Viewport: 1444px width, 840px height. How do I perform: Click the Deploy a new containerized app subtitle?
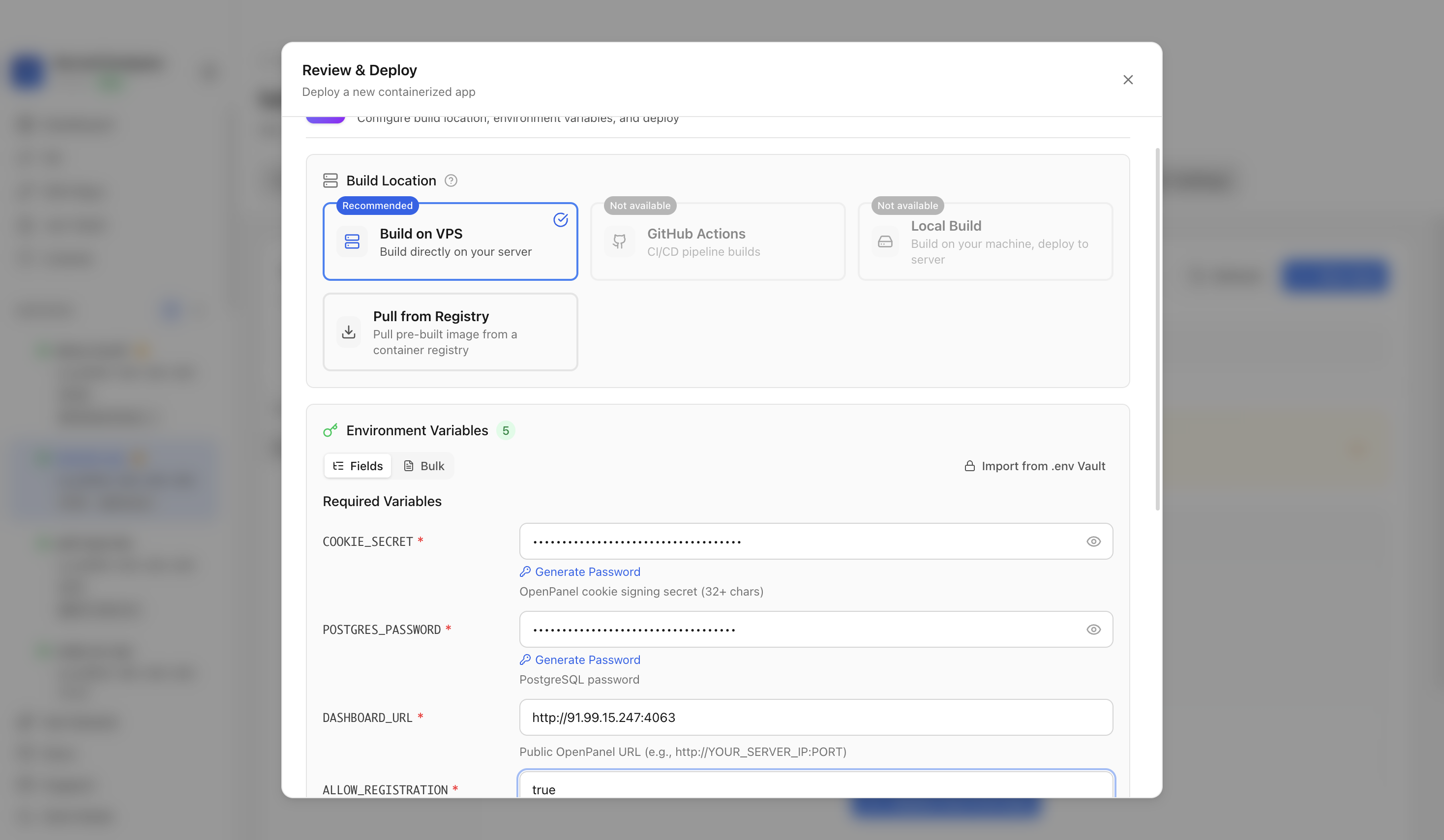click(389, 91)
